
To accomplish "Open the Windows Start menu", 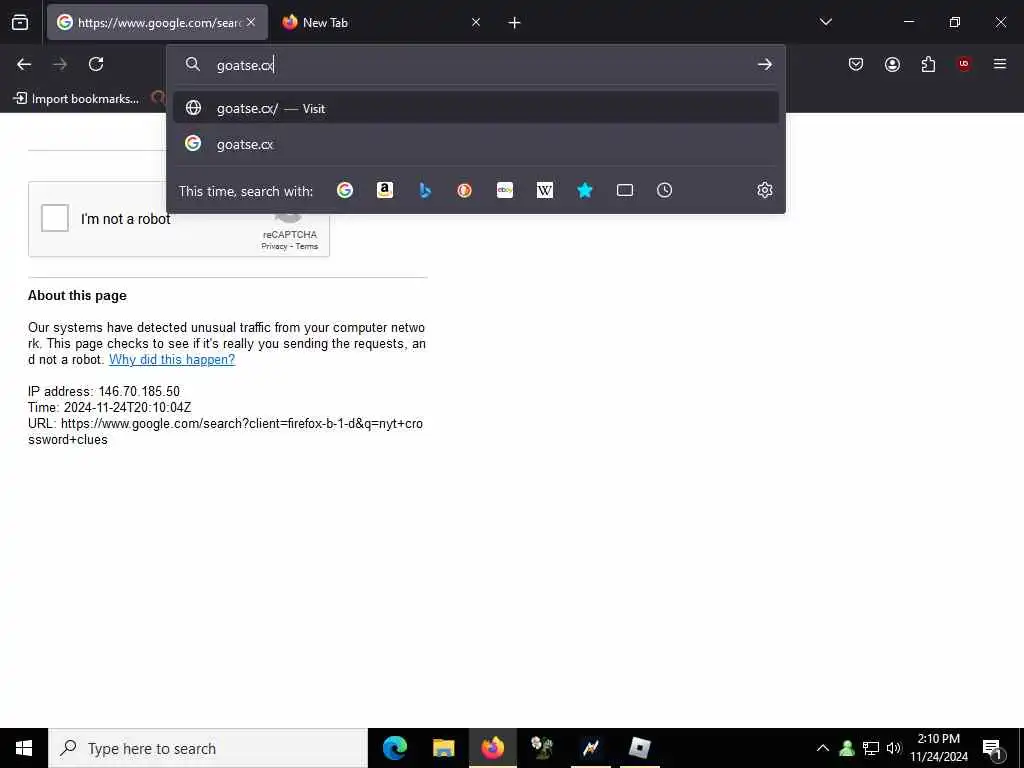I will point(24,748).
